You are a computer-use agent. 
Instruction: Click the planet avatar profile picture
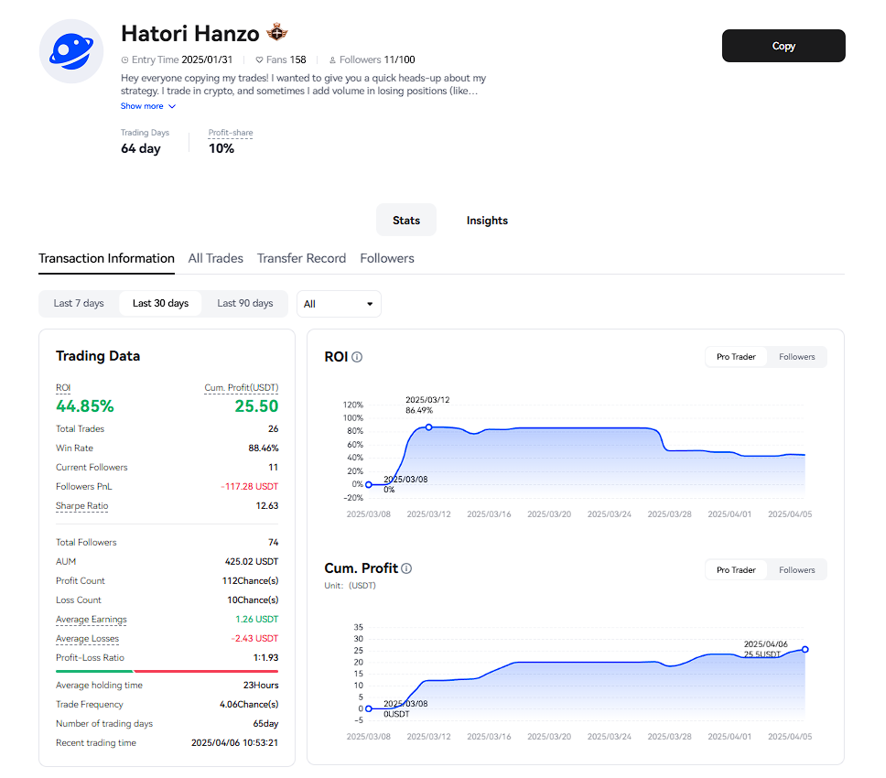click(71, 51)
